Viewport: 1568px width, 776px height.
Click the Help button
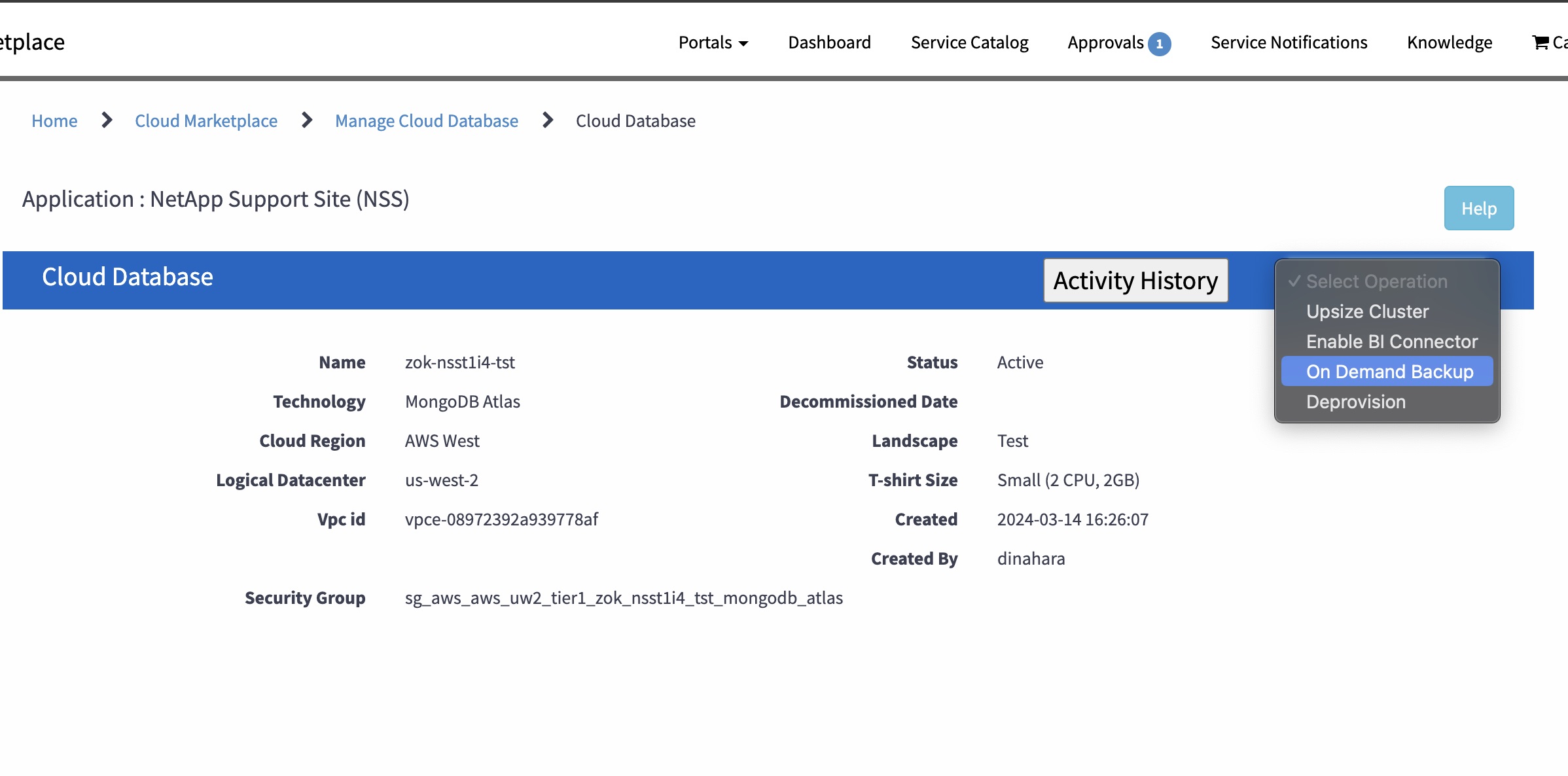tap(1479, 208)
